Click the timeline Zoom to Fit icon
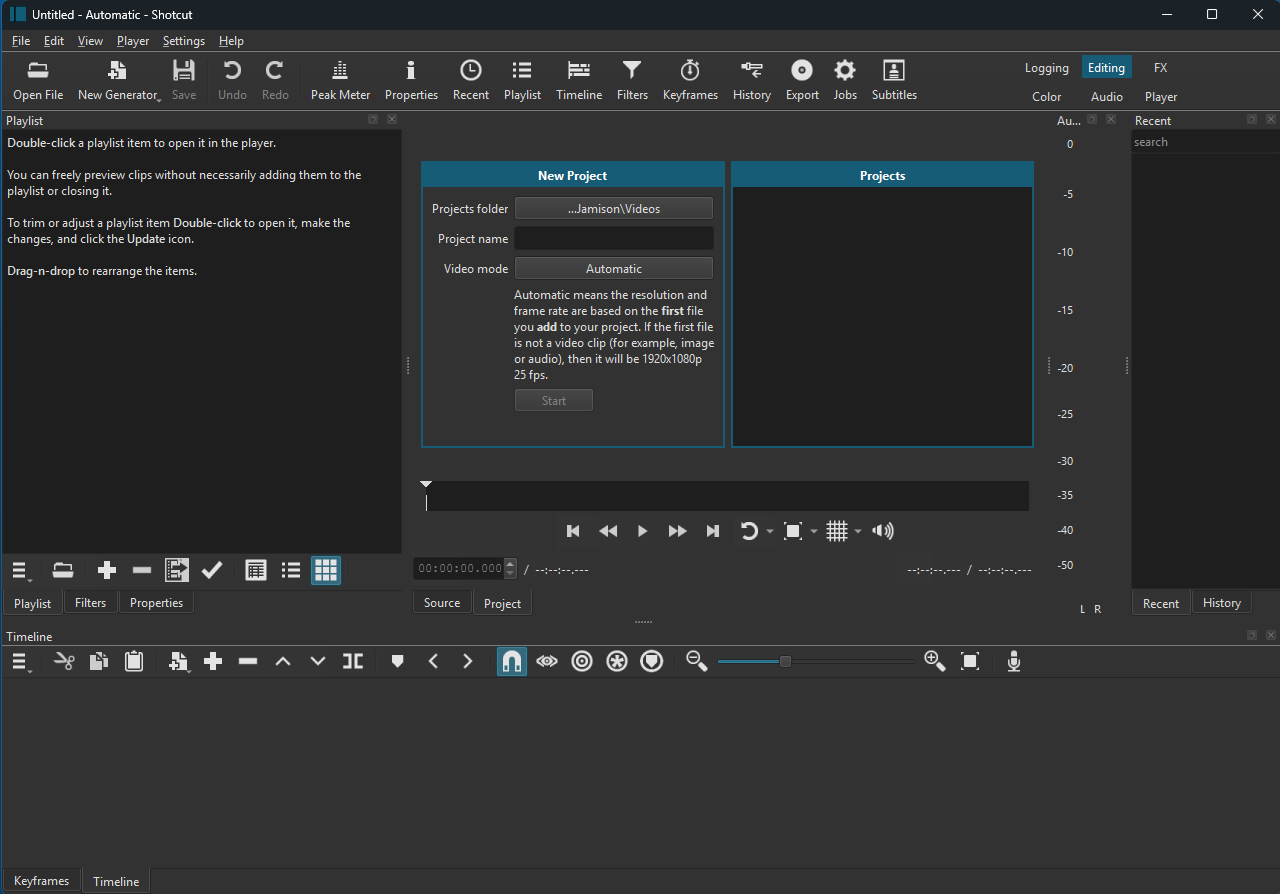Viewport: 1280px width, 894px height. [x=969, y=661]
